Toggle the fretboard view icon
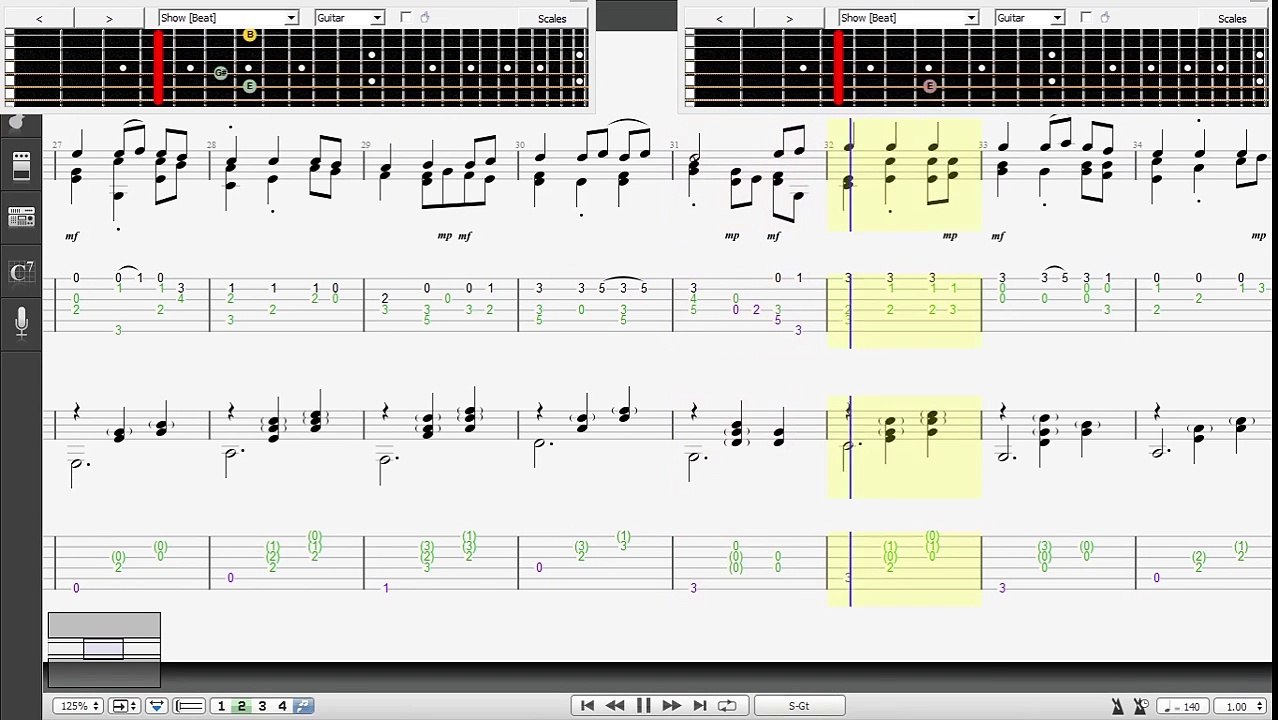 (x=189, y=706)
